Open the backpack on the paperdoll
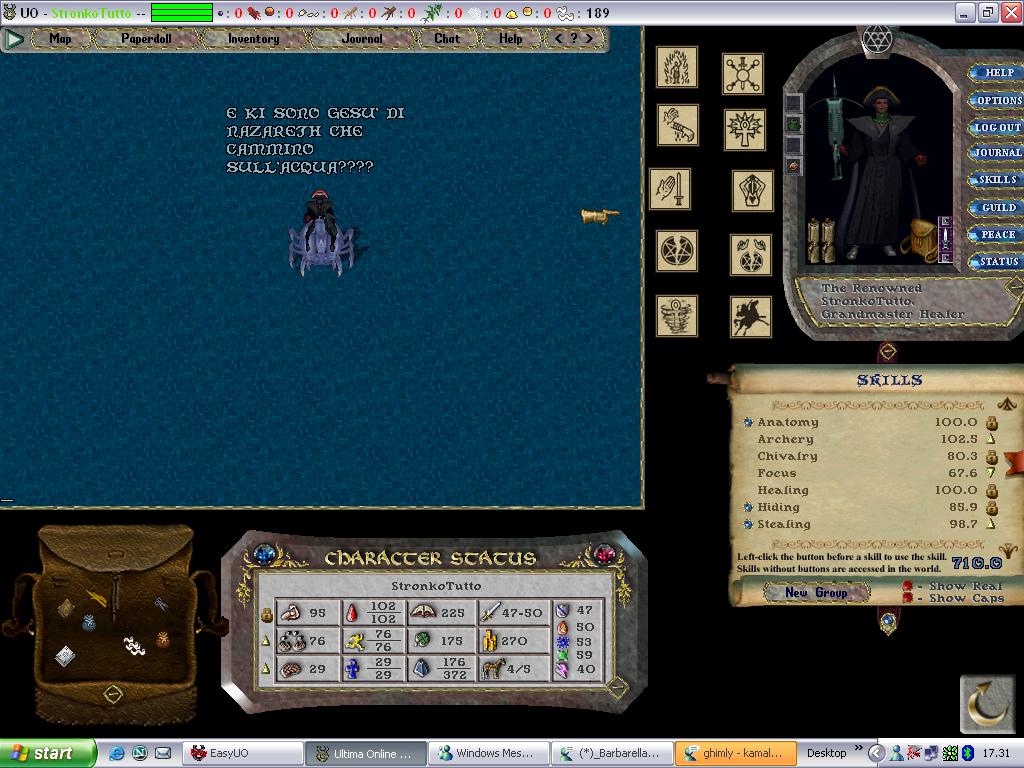 (x=918, y=242)
